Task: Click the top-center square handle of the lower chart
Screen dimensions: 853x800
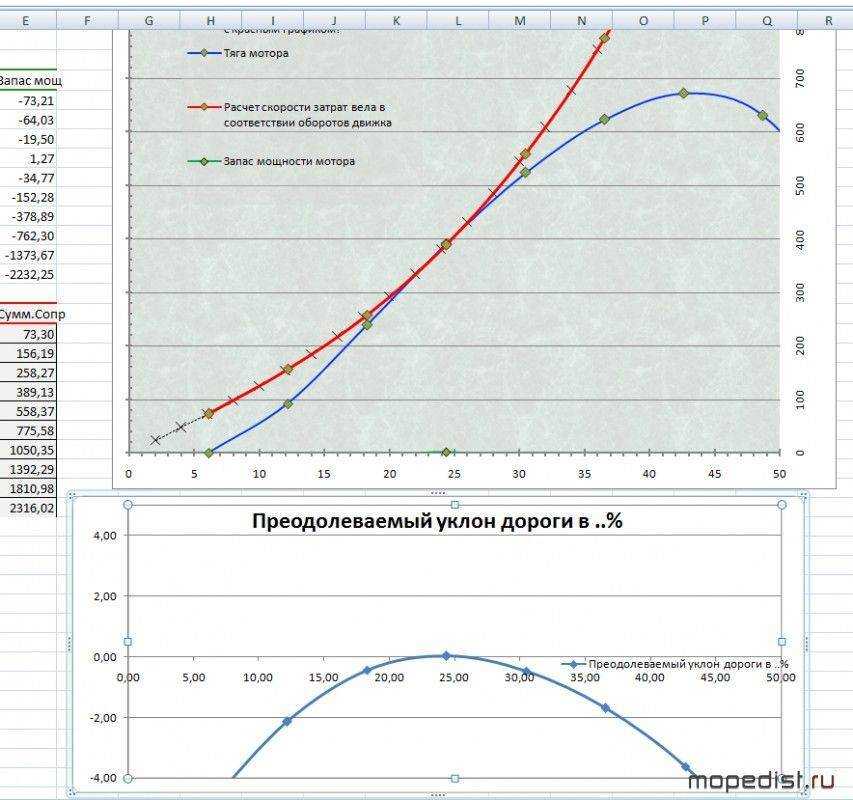Action: [x=455, y=505]
